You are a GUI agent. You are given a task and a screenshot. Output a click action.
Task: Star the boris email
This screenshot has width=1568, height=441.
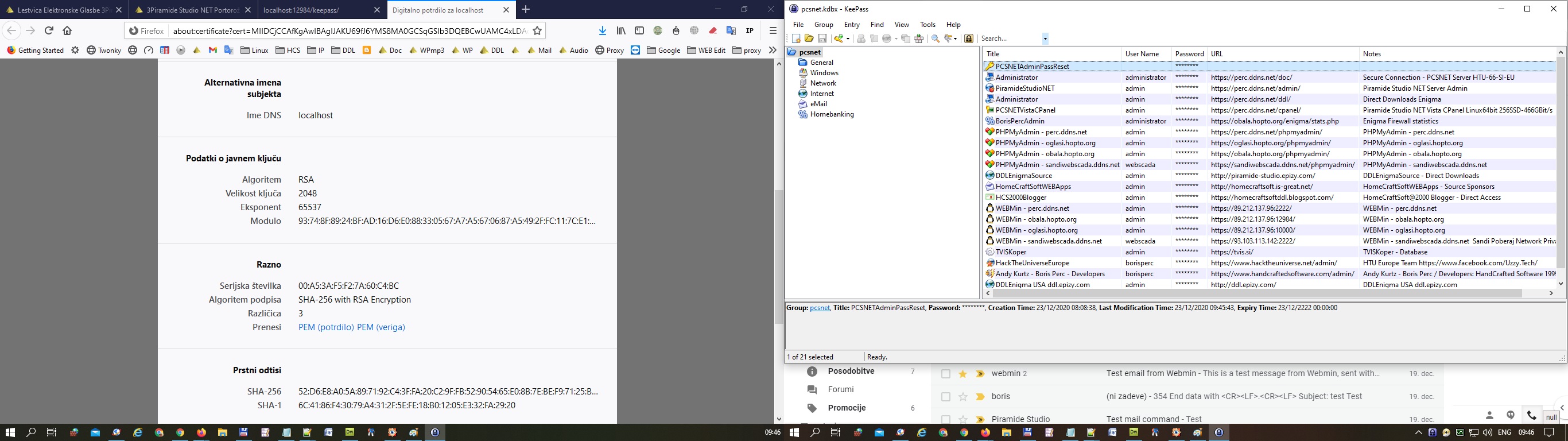click(x=963, y=397)
